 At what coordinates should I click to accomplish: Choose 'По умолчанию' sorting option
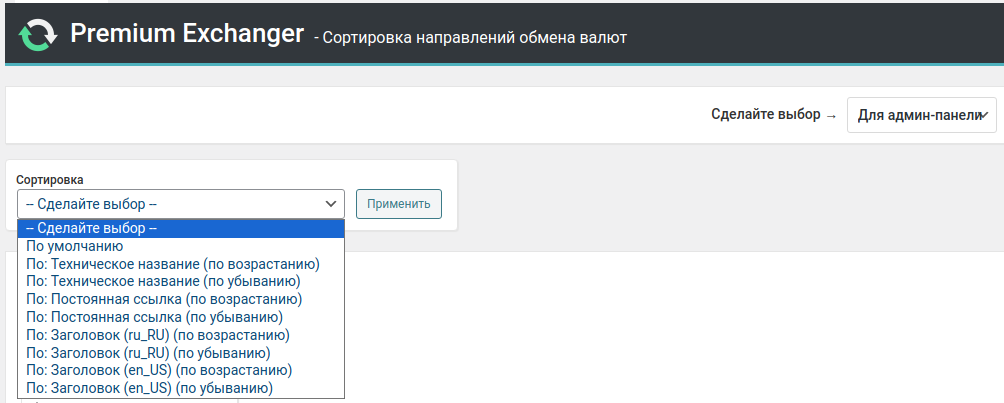[x=181, y=246]
